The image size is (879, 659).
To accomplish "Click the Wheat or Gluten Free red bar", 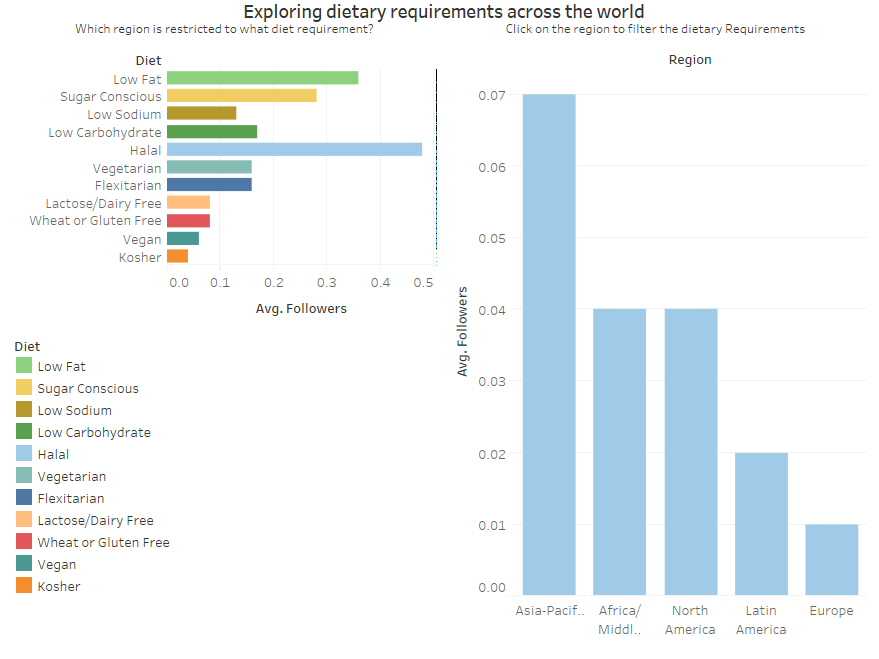I will (x=188, y=221).
